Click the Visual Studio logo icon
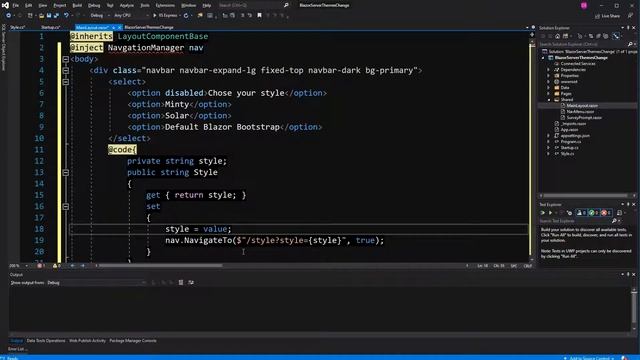640x360 pixels. (x=5, y=5)
